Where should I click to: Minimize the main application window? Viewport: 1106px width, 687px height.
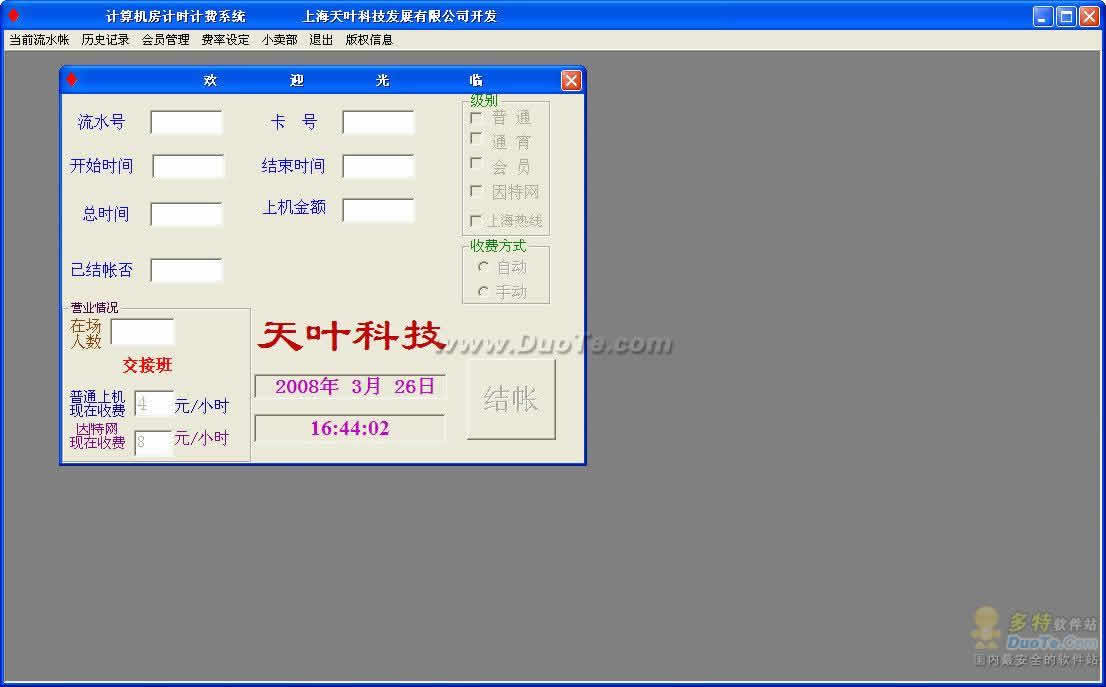click(x=1043, y=16)
